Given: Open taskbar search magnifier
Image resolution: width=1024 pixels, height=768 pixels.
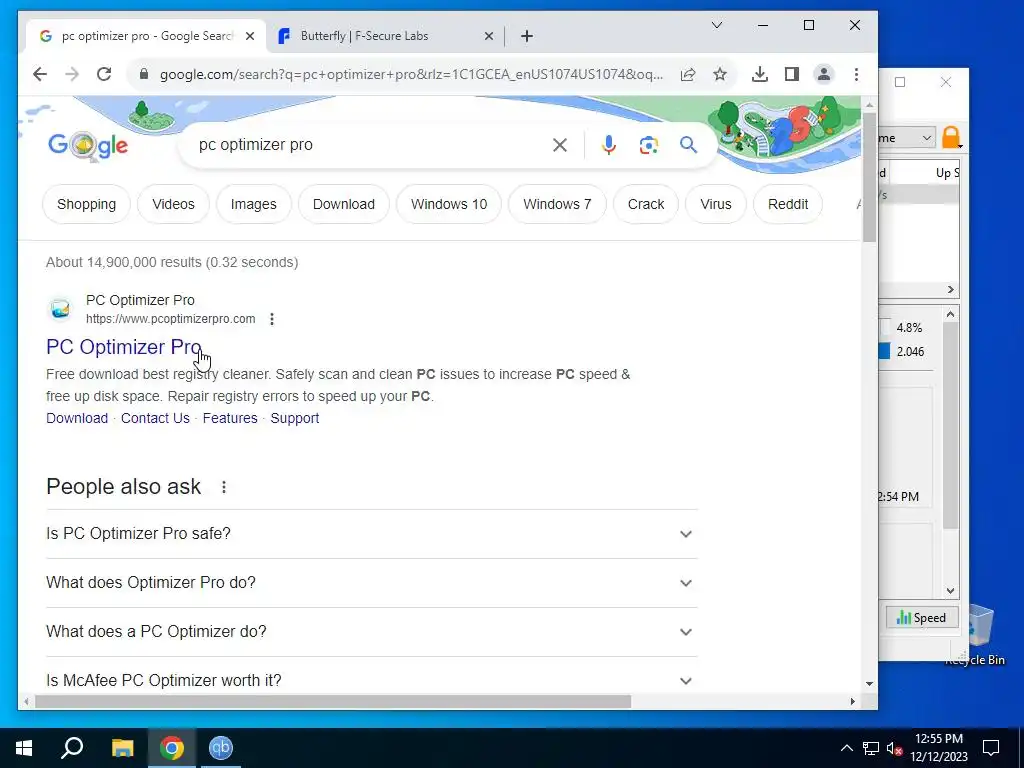Looking at the screenshot, I should pos(72,748).
